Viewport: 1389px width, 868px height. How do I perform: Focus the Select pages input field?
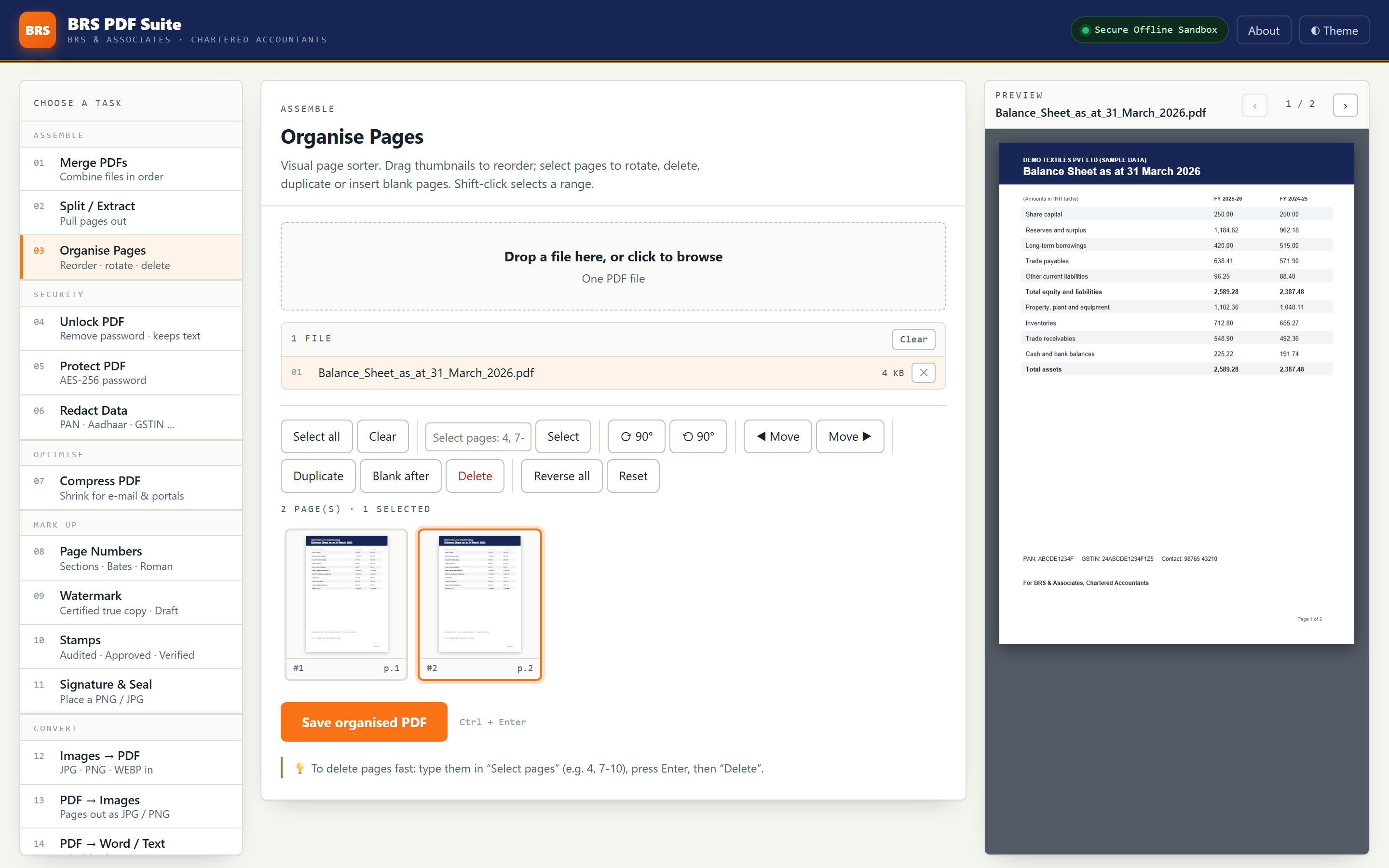point(477,437)
